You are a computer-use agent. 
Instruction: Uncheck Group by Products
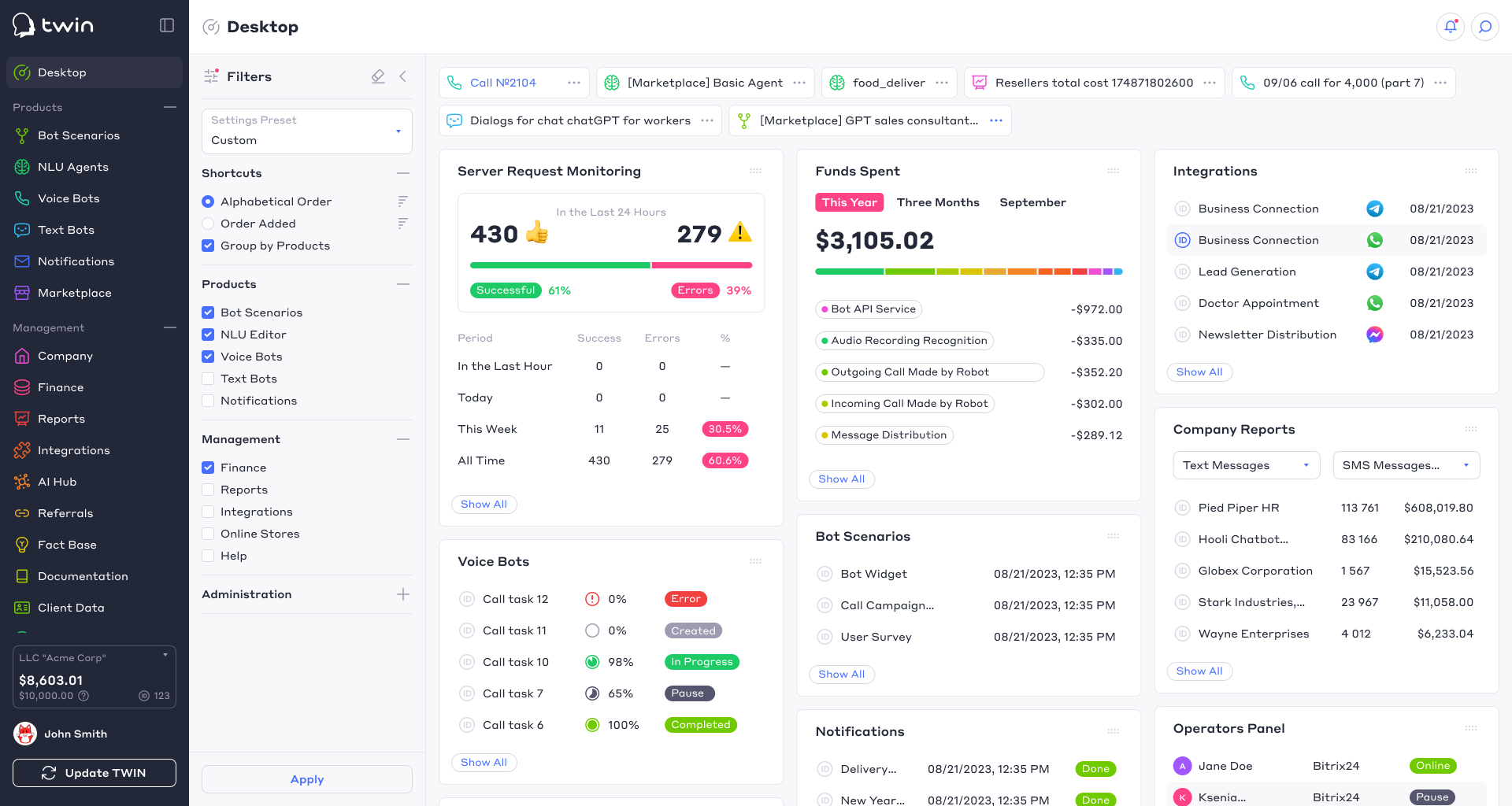coord(208,246)
